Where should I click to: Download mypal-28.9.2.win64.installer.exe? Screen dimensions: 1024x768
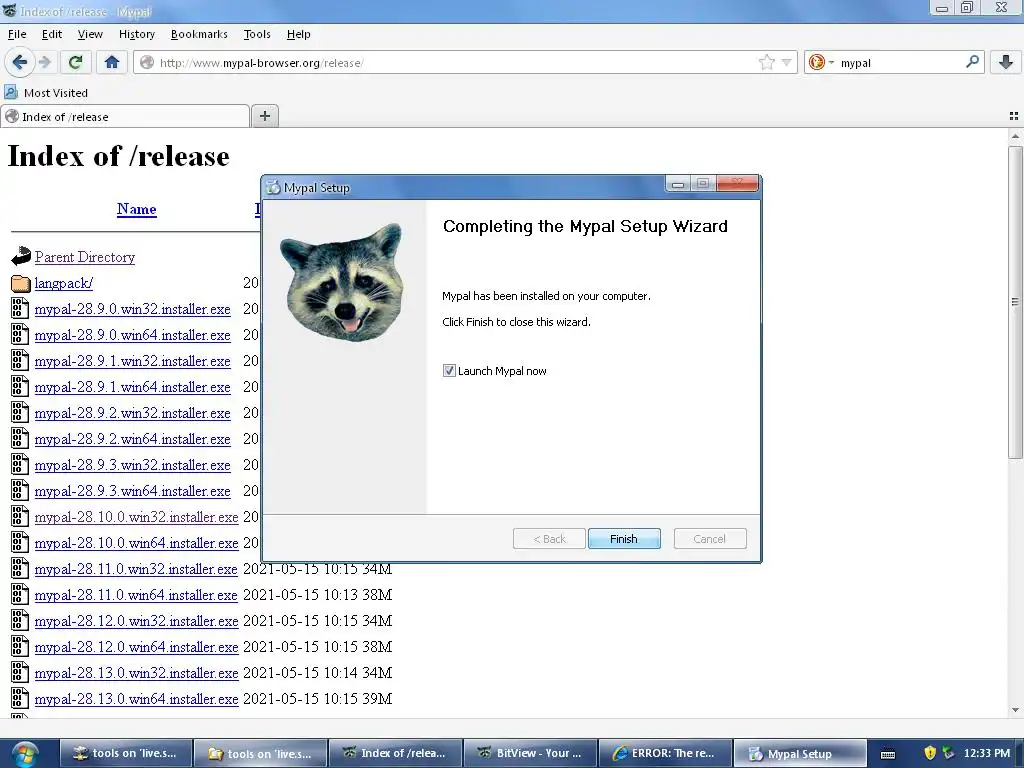[133, 439]
